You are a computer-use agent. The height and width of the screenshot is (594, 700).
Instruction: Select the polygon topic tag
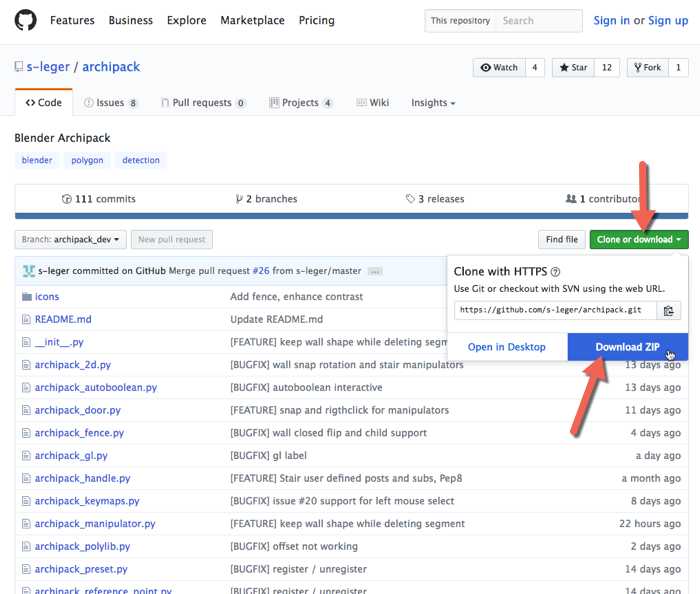(87, 160)
